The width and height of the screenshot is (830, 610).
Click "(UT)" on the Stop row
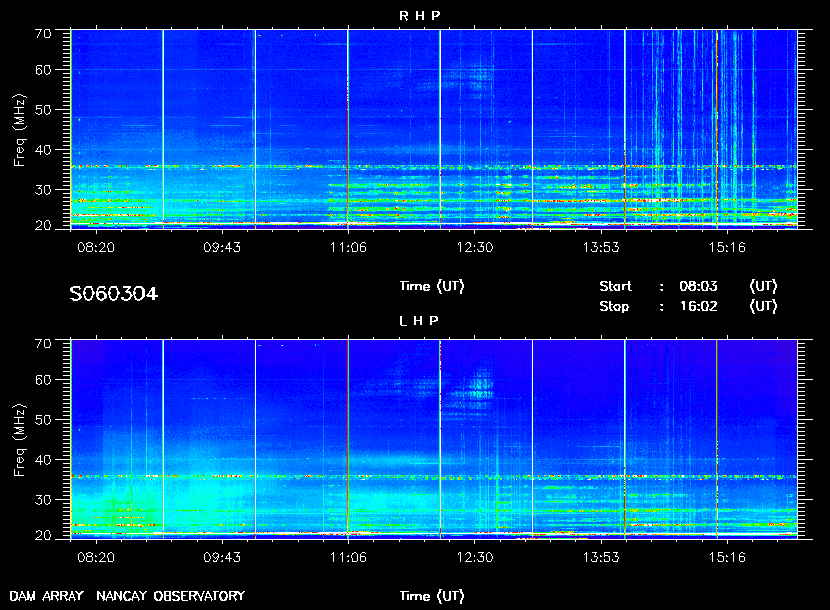pos(763,307)
